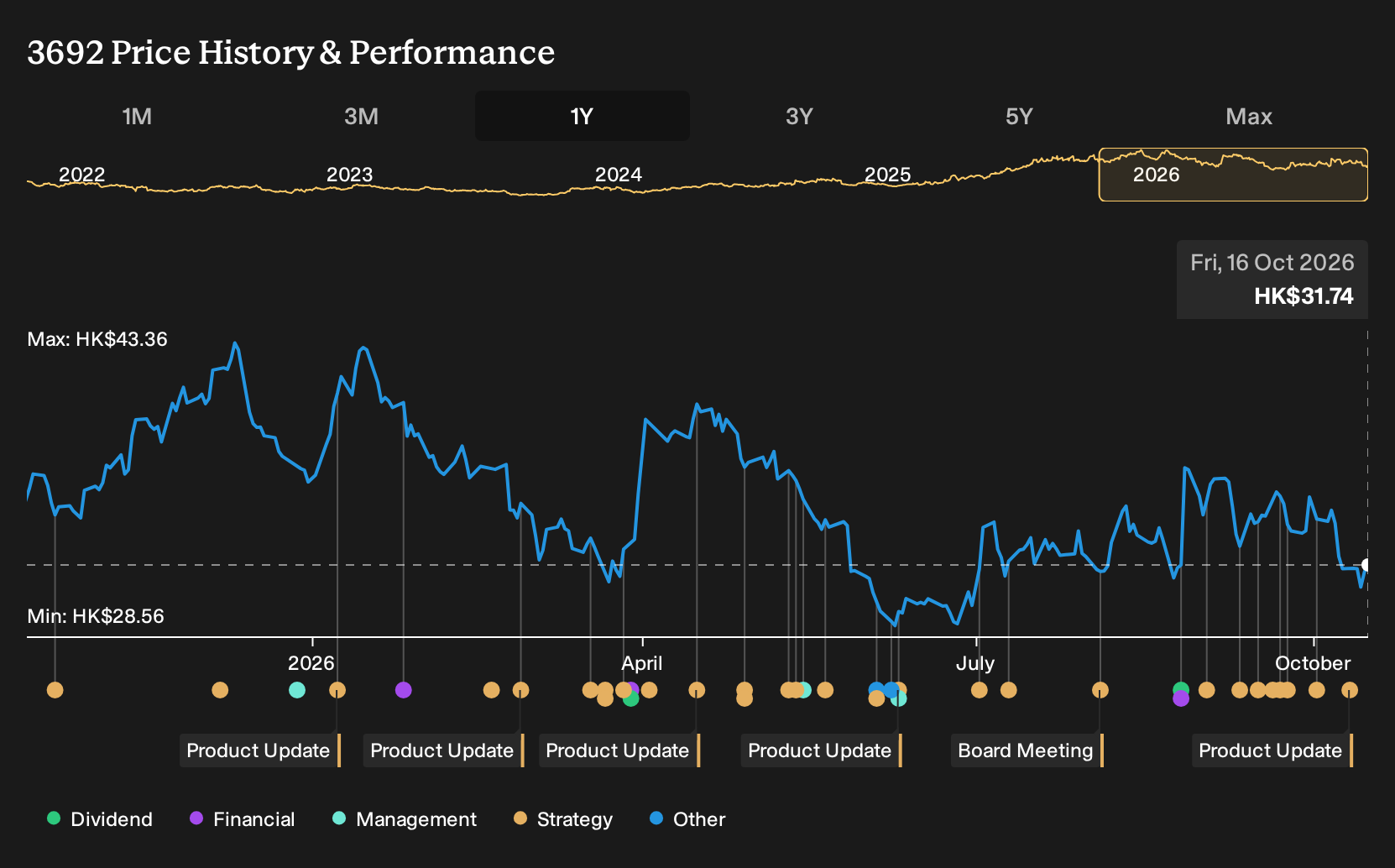
Task: Toggle the Other legend filter
Action: [687, 819]
